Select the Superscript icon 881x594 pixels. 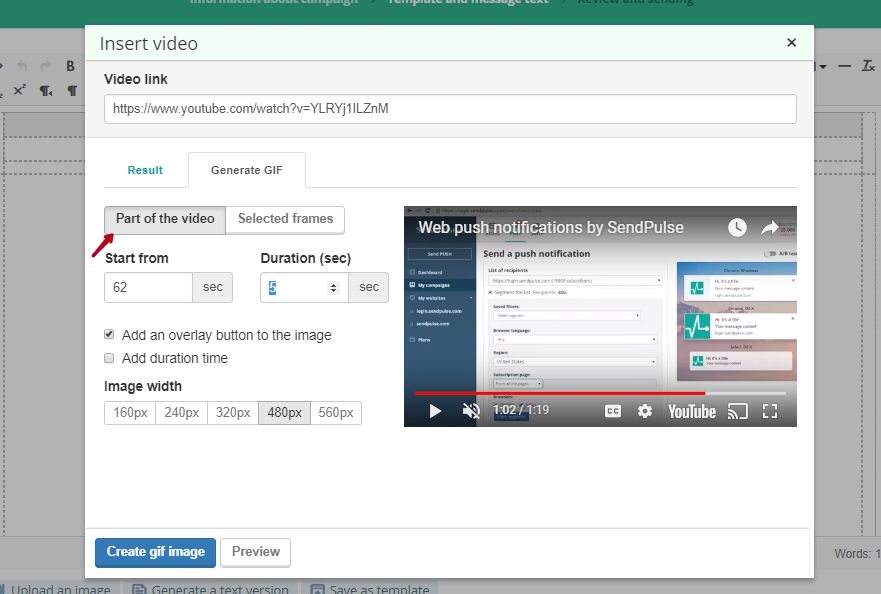[x=20, y=89]
